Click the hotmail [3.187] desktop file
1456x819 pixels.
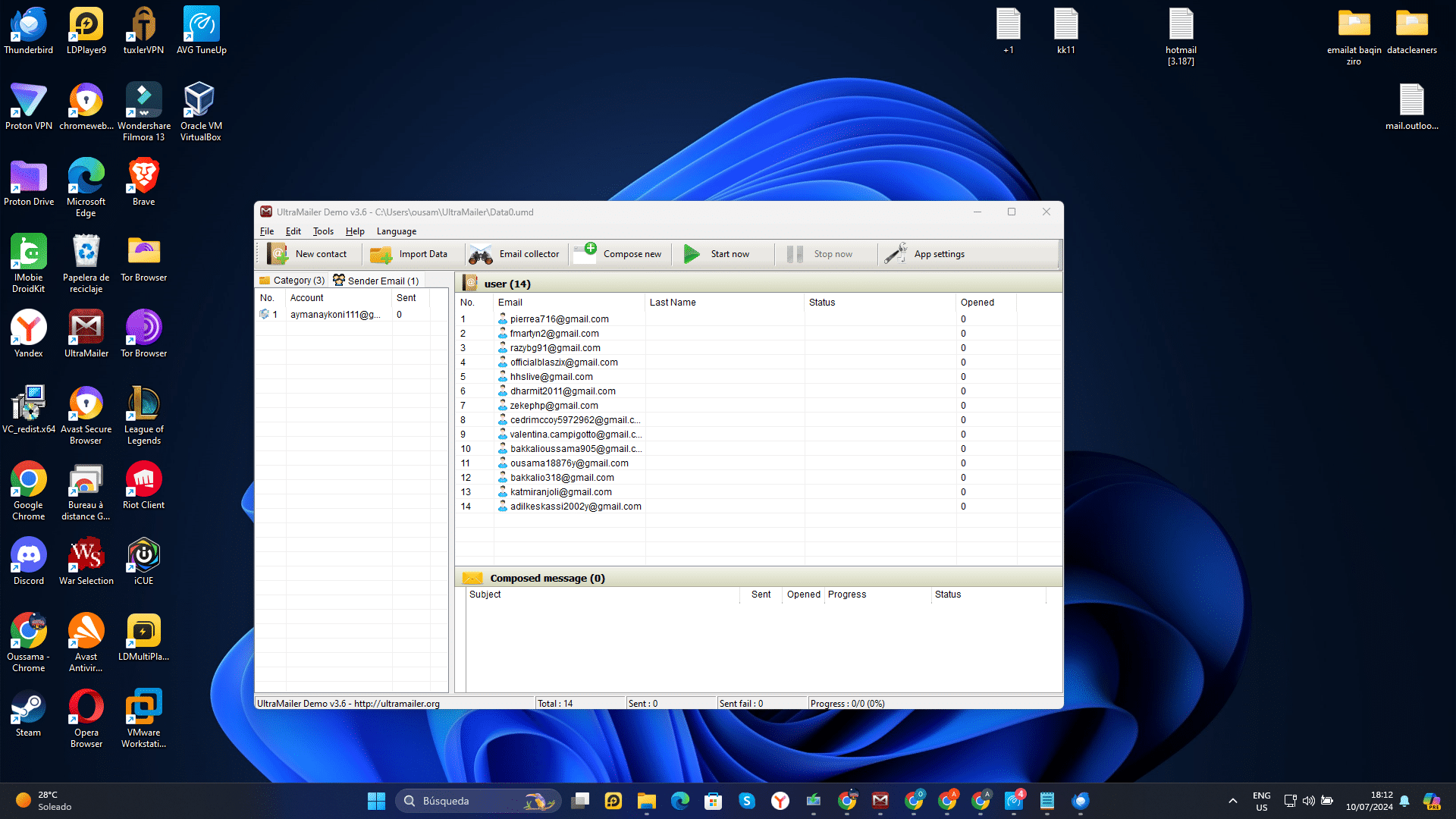[1181, 36]
